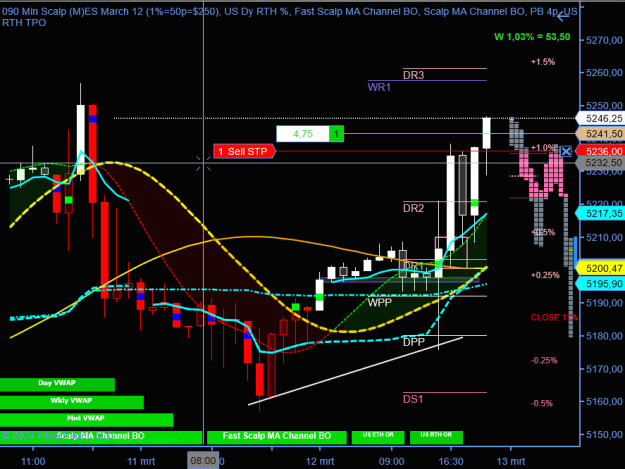Click the 5260,00 price axis label

tap(604, 73)
